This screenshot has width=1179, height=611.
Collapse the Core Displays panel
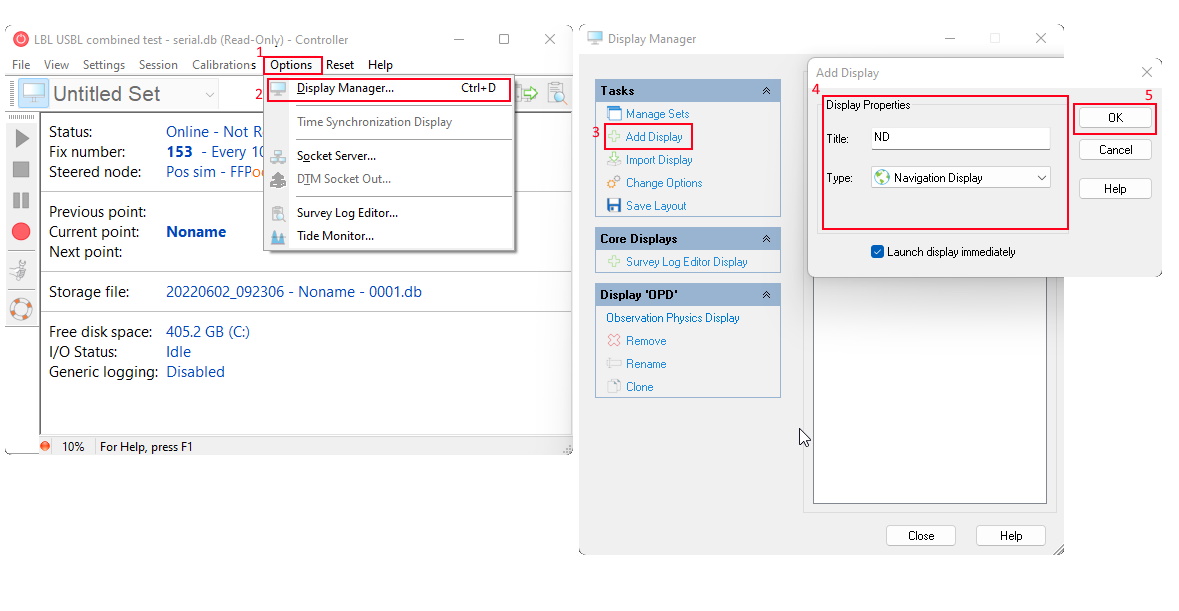(766, 239)
